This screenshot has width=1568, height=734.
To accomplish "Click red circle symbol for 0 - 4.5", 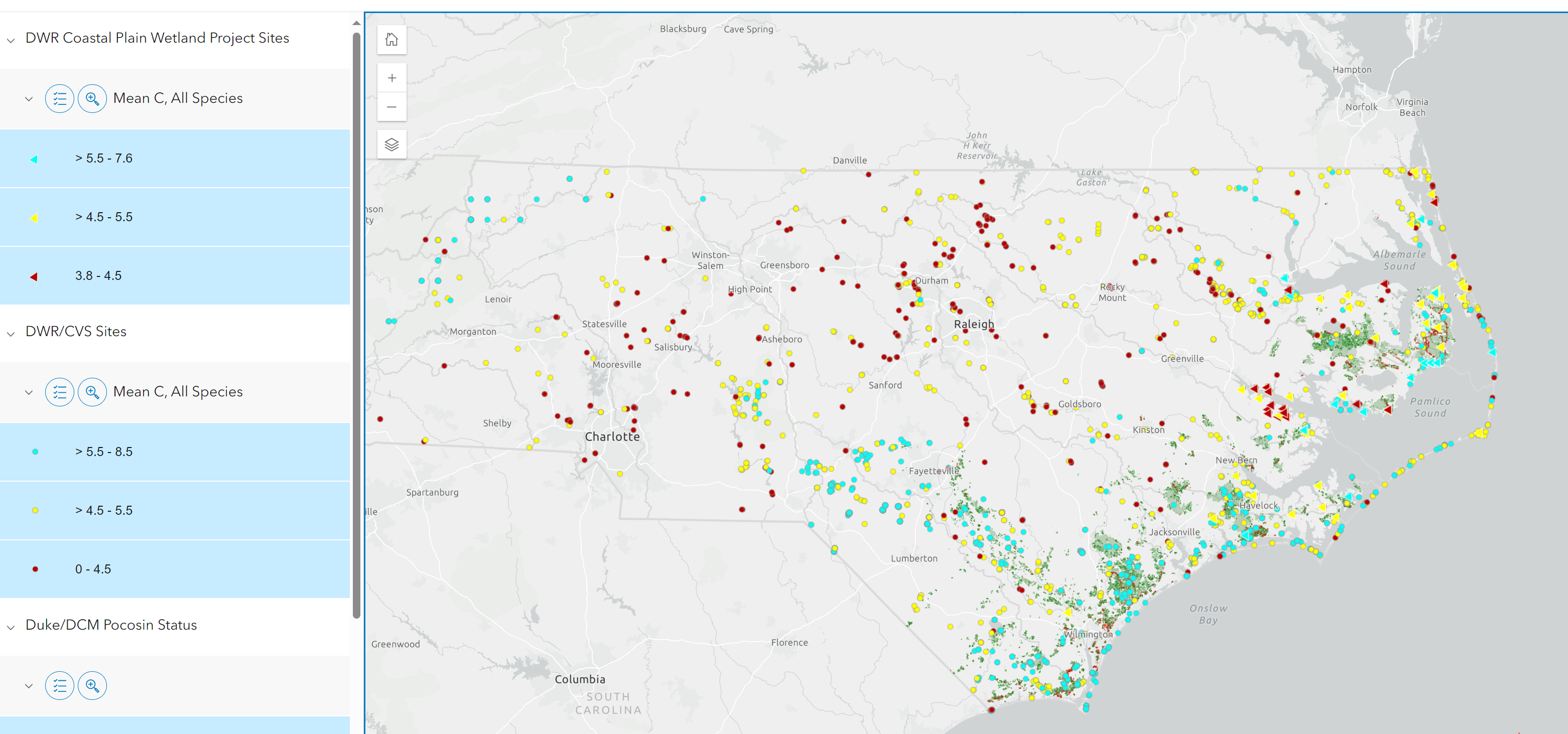I will pos(35,569).
